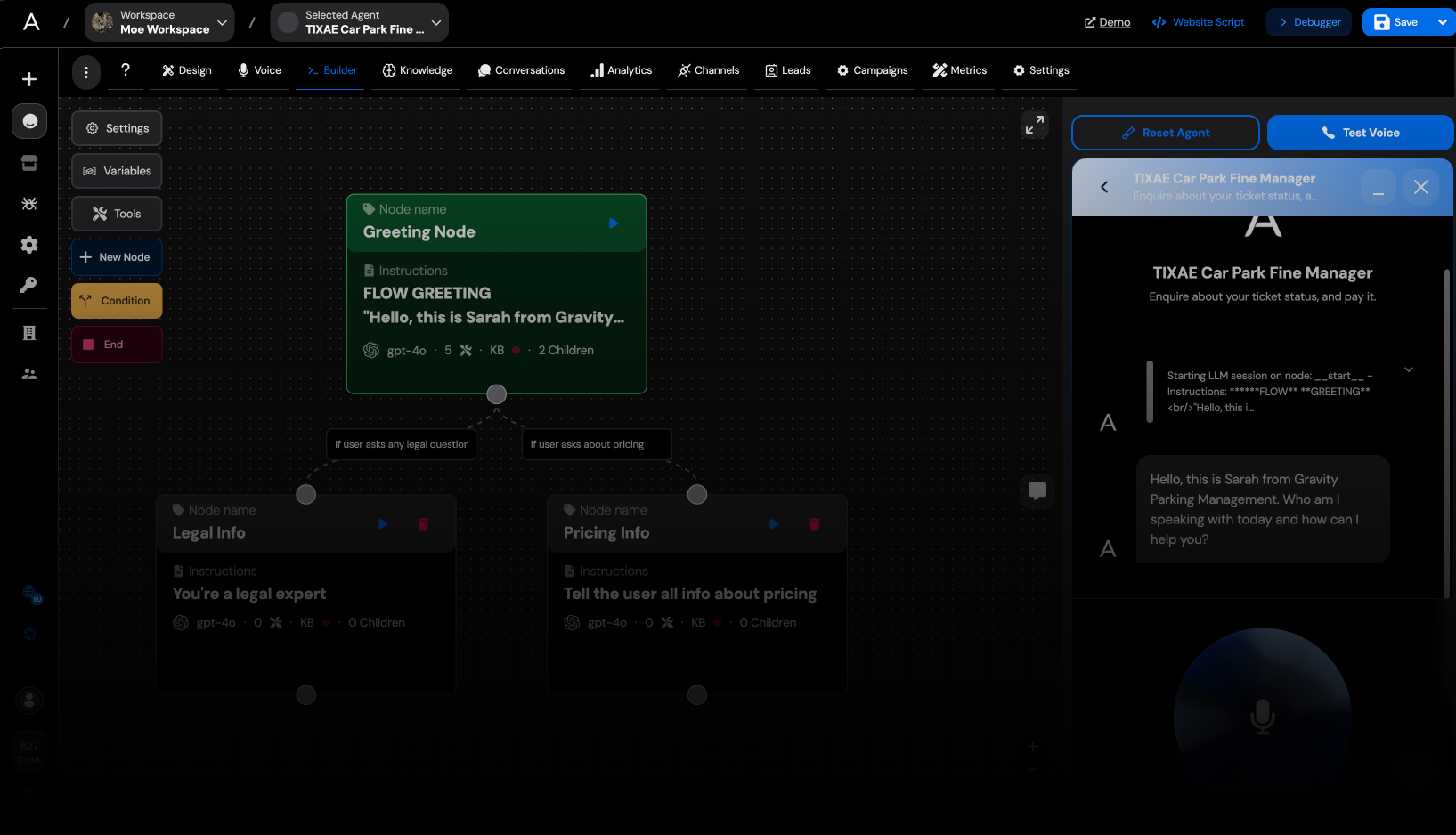Click the plus icon to create new agent
The width and height of the screenshot is (1456, 835).
29,78
